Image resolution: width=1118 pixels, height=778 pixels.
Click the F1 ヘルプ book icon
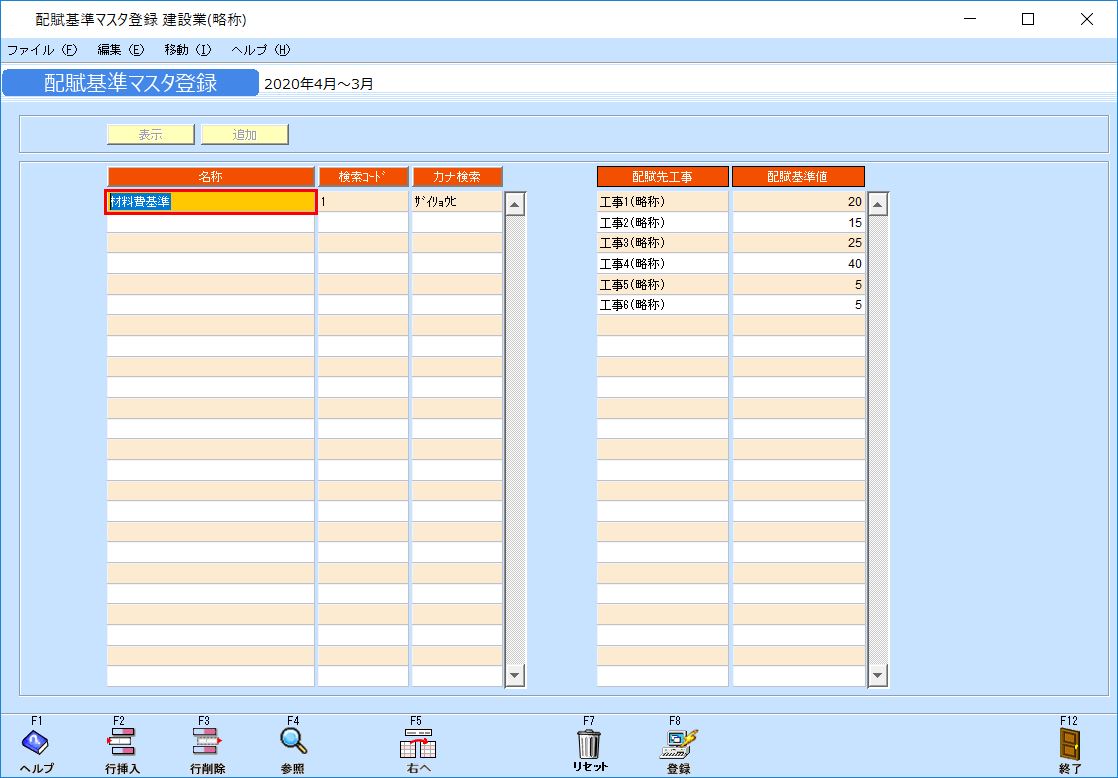click(36, 743)
